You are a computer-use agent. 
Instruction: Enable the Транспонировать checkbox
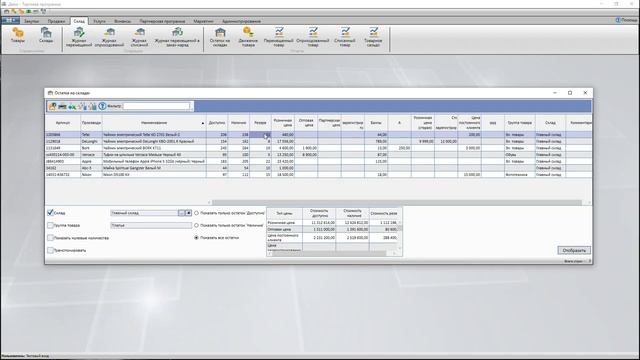(50, 250)
